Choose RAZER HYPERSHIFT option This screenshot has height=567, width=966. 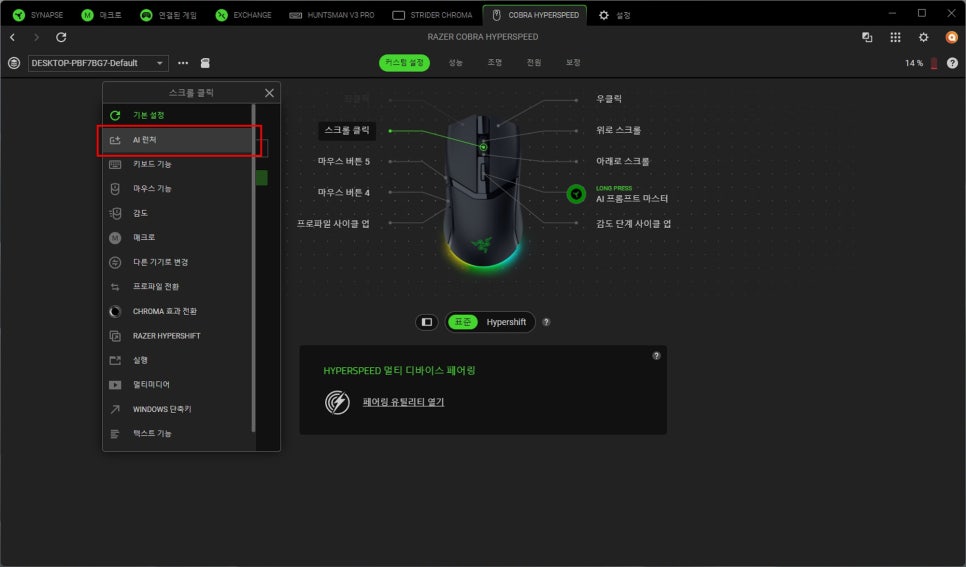pos(177,336)
